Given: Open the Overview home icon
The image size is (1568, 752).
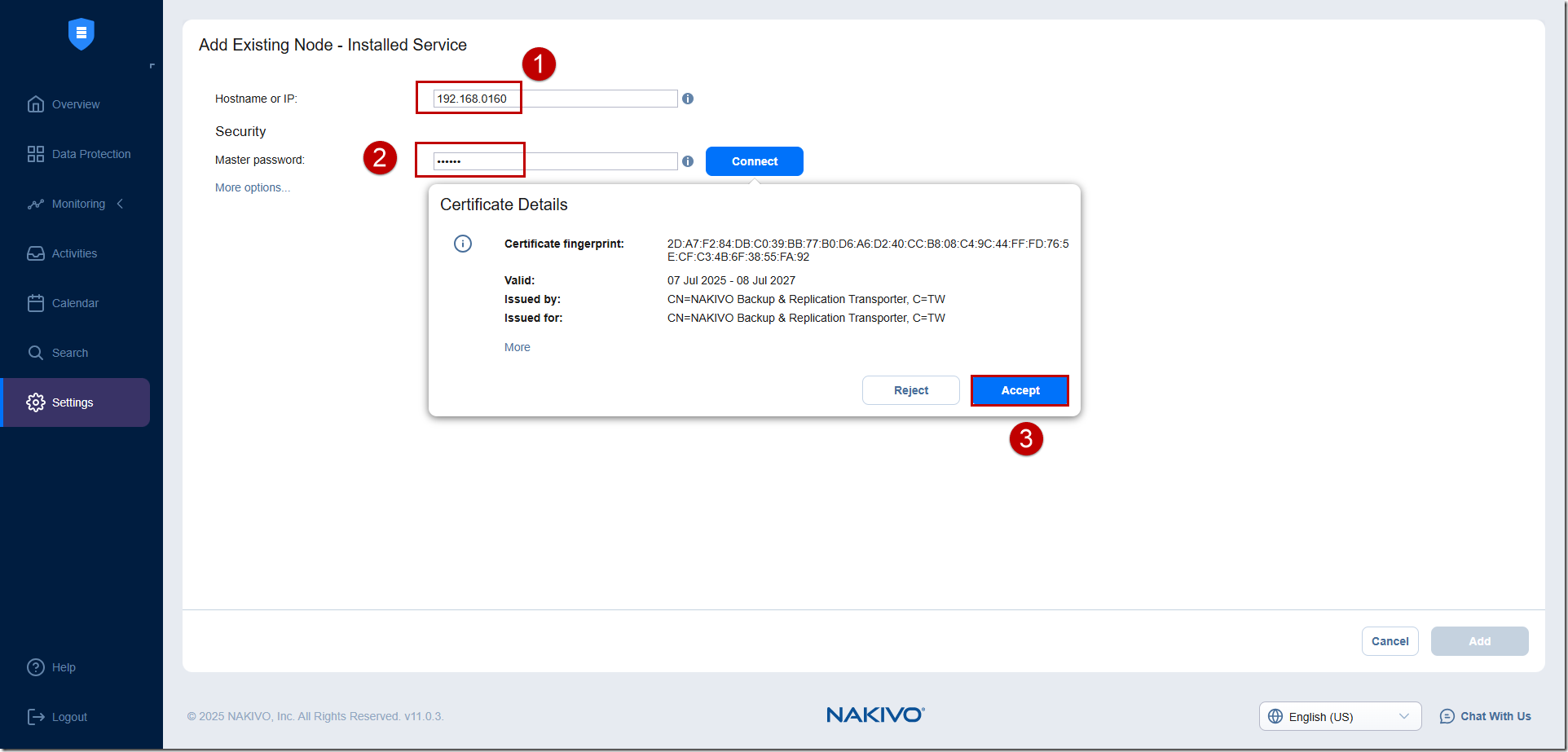Looking at the screenshot, I should click(x=36, y=104).
